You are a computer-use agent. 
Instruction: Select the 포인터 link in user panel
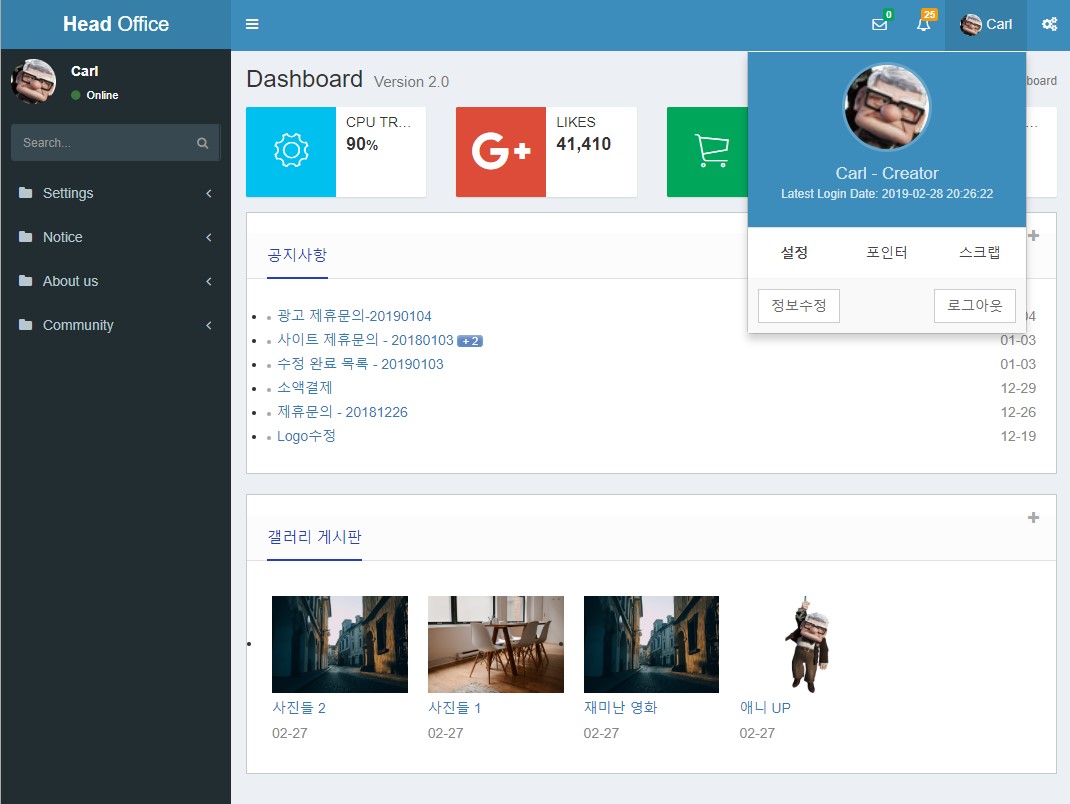(x=887, y=253)
